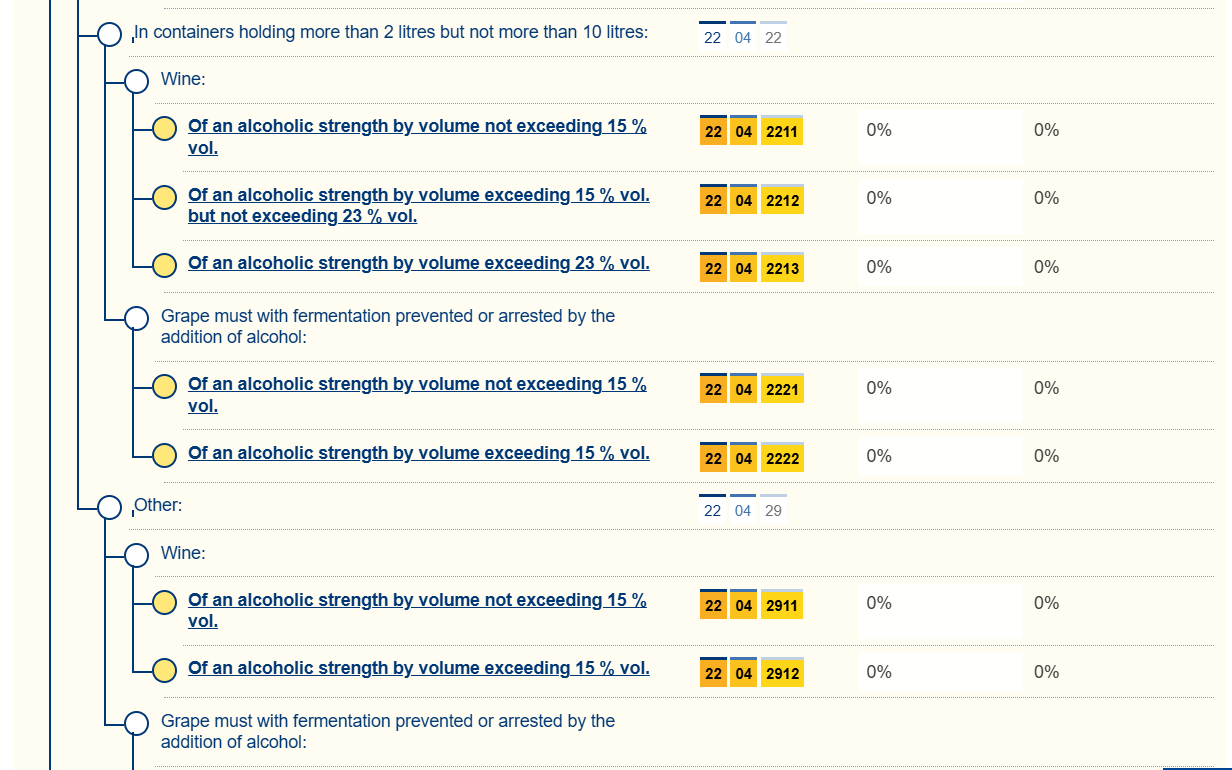This screenshot has height=770, width=1232.
Task: Click yellow node circle for code 2222
Action: 164,455
